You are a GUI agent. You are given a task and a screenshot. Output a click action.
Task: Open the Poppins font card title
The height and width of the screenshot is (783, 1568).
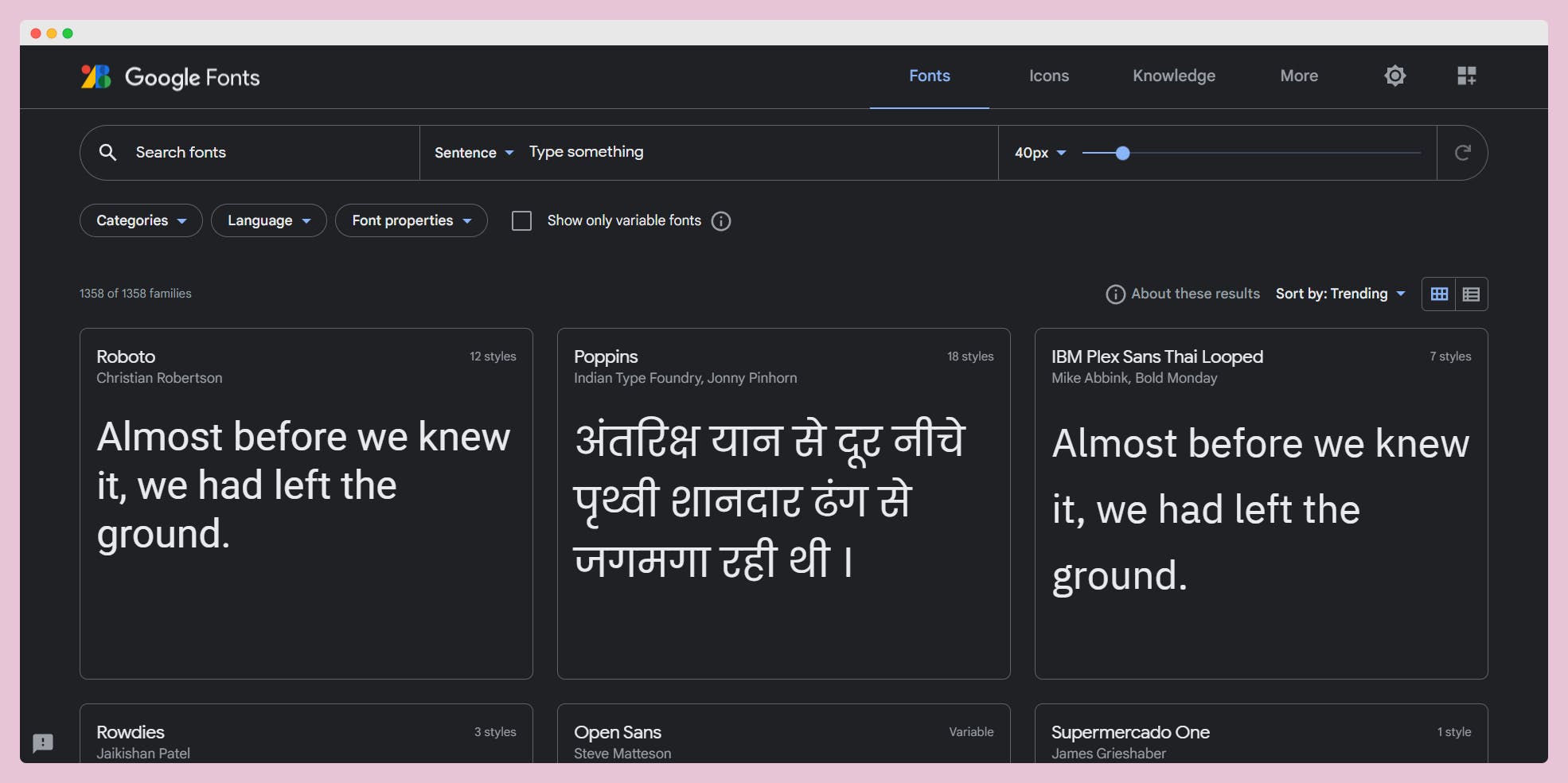click(x=606, y=356)
